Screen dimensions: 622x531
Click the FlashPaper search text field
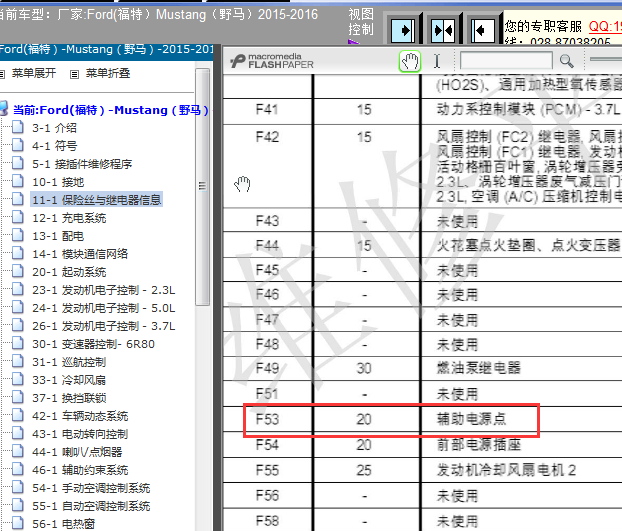(x=506, y=61)
